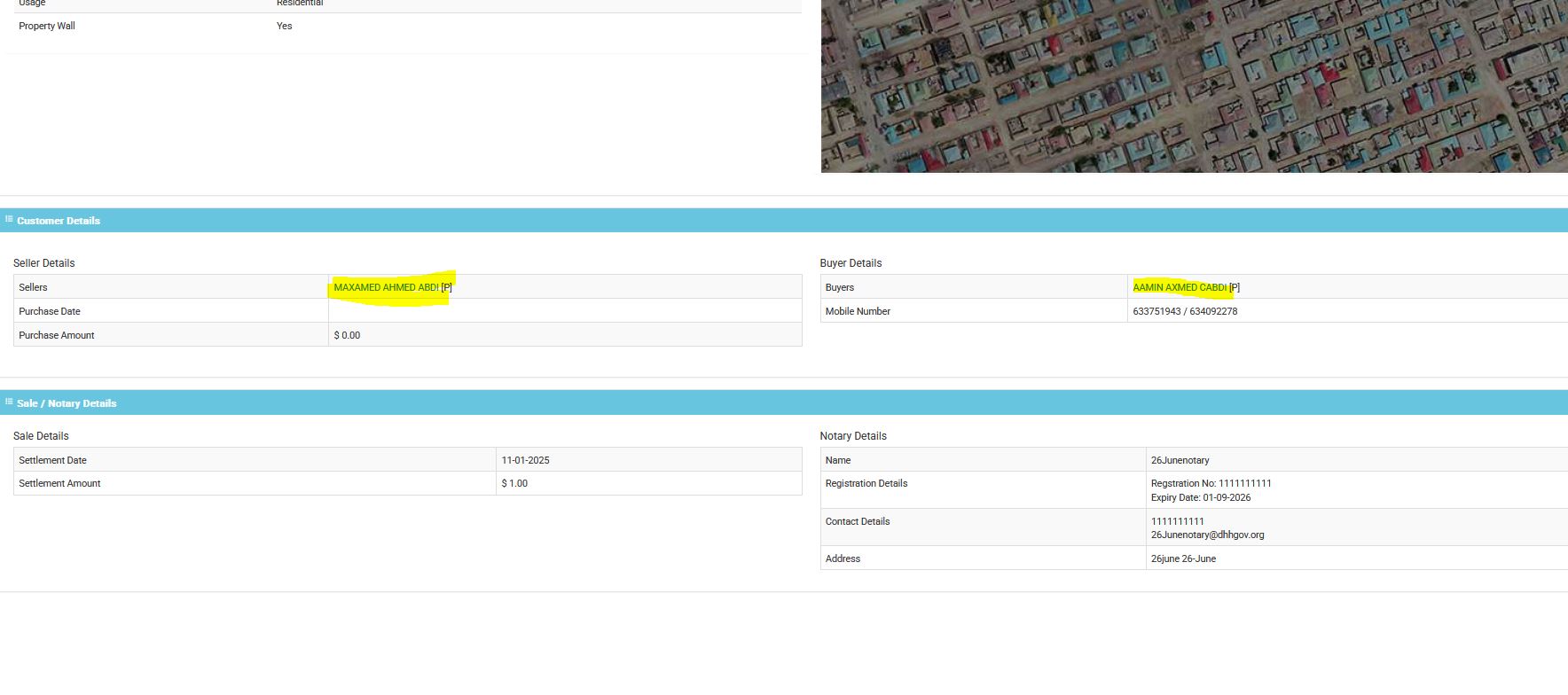Select mobile numbers 633751943 / 634092278
Viewport: 1568px width, 695px height.
coord(1185,311)
